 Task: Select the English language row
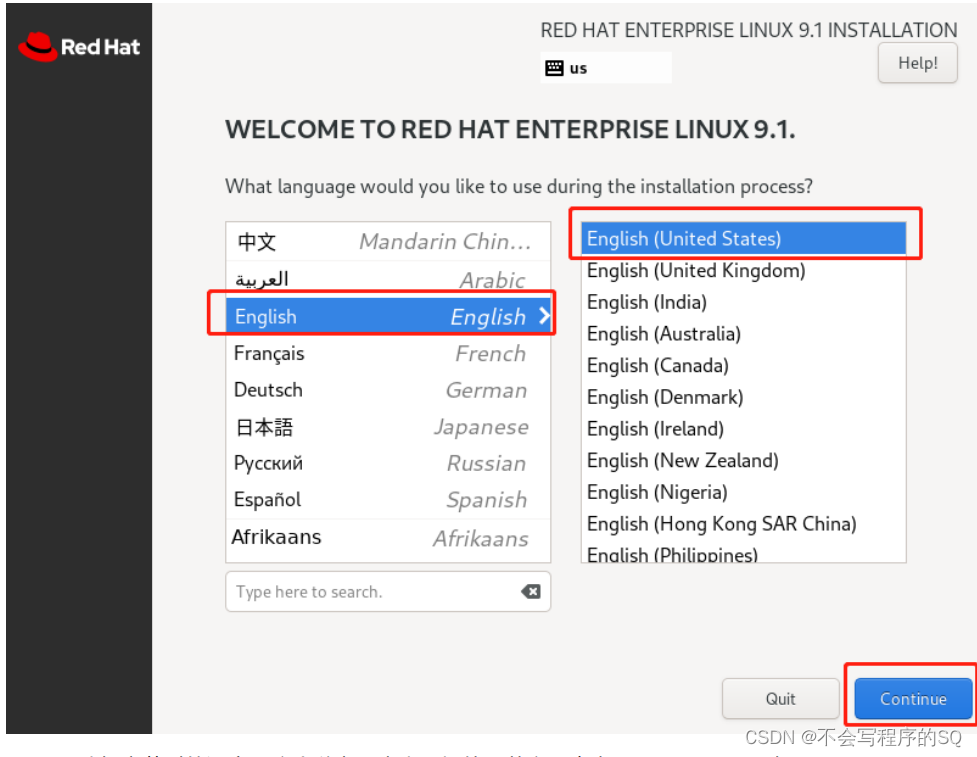coord(388,316)
